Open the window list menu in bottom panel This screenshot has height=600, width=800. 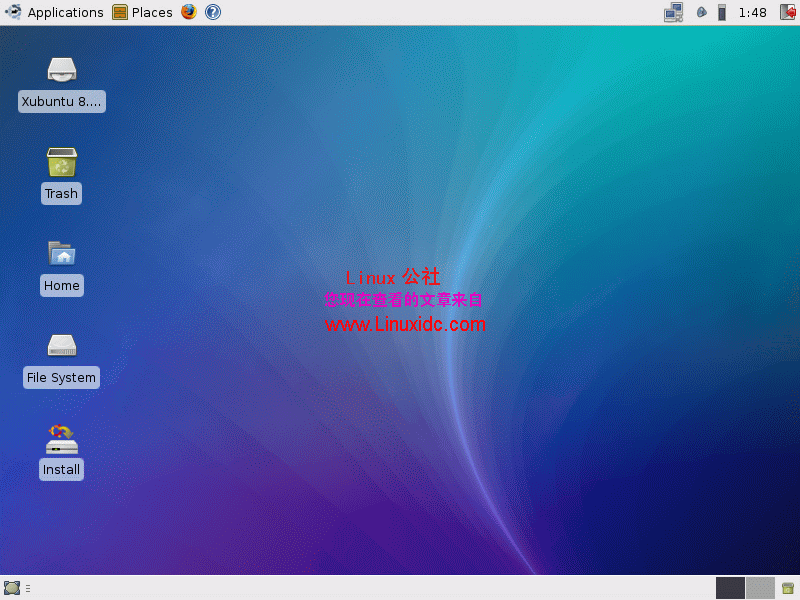(26, 588)
